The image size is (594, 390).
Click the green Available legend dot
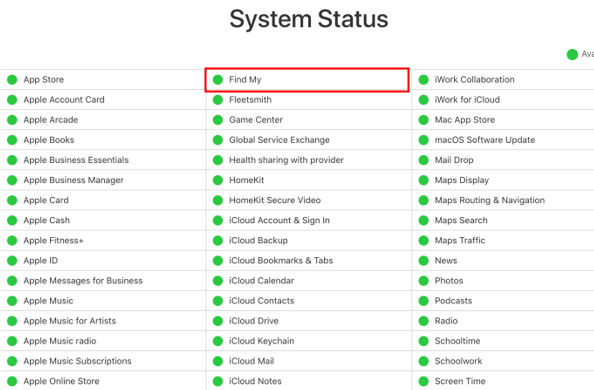click(572, 55)
